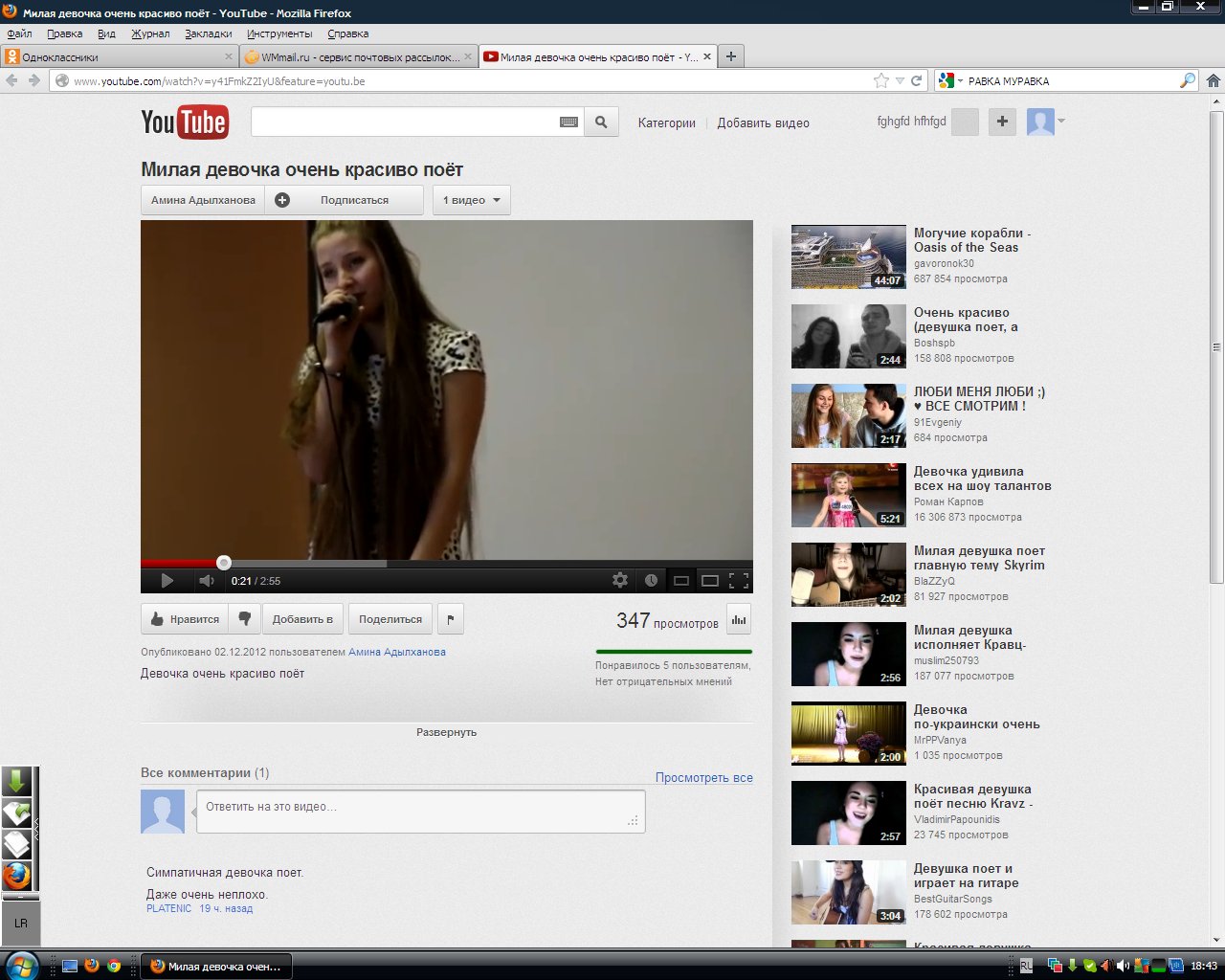Click the RU language indicator in taskbar
The image size is (1225, 980).
coord(1026,967)
